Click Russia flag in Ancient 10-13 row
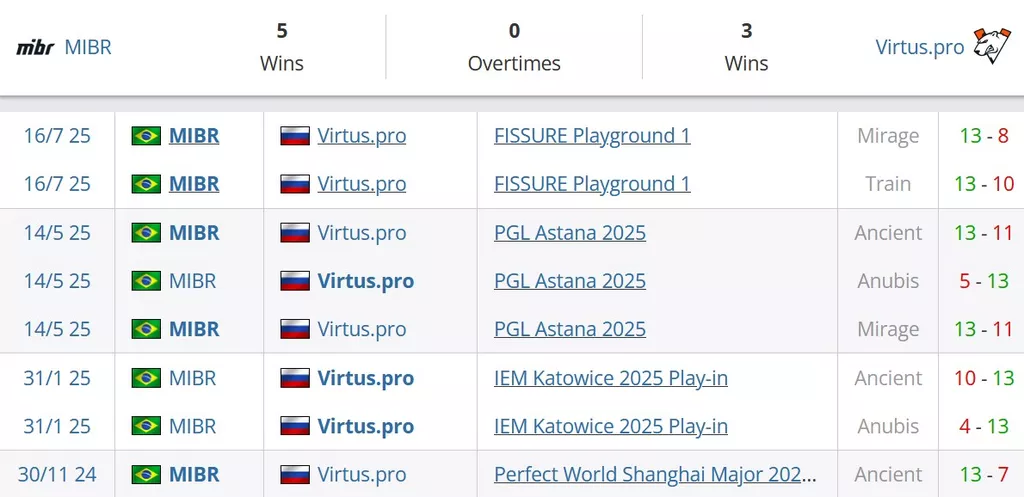This screenshot has height=497, width=1024. point(295,378)
